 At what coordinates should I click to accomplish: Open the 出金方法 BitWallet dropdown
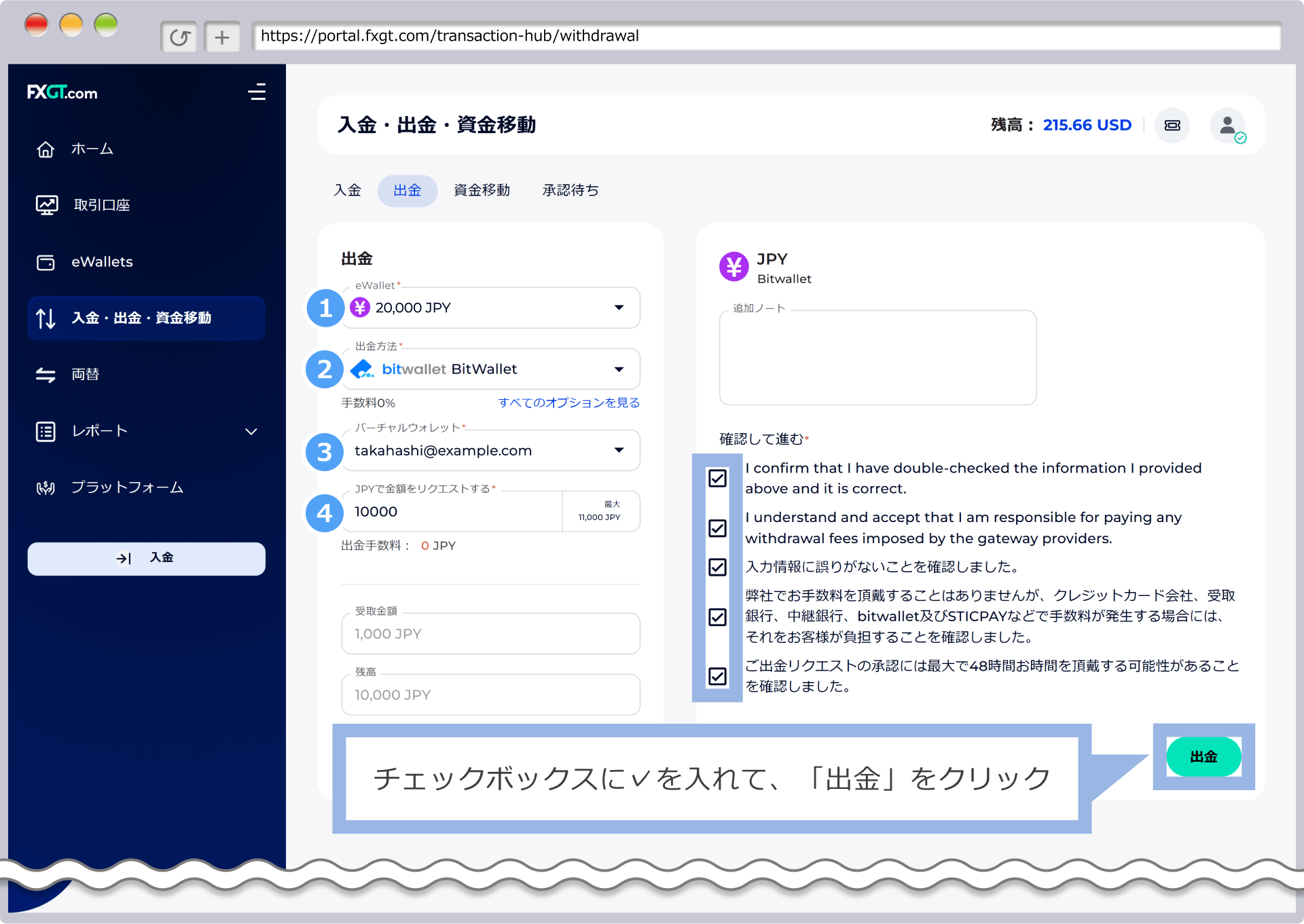click(491, 369)
